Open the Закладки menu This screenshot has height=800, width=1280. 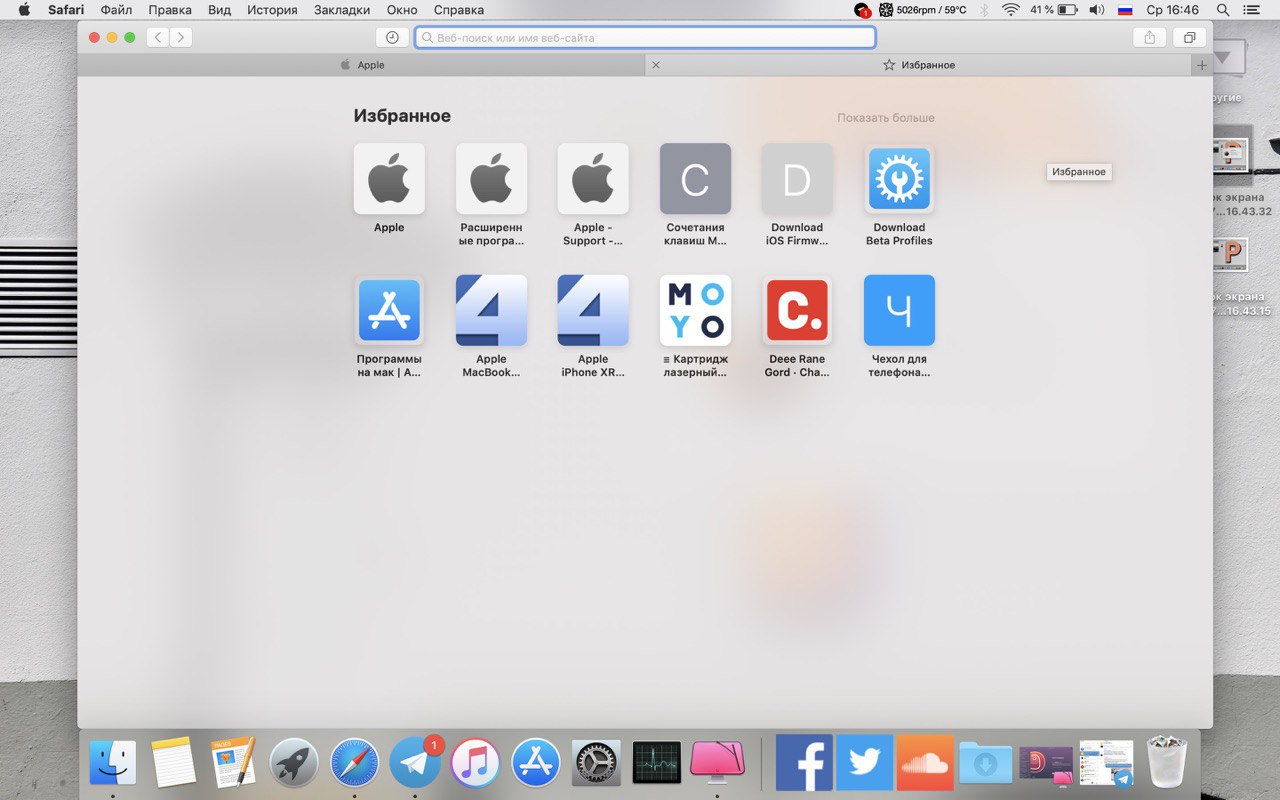point(342,10)
